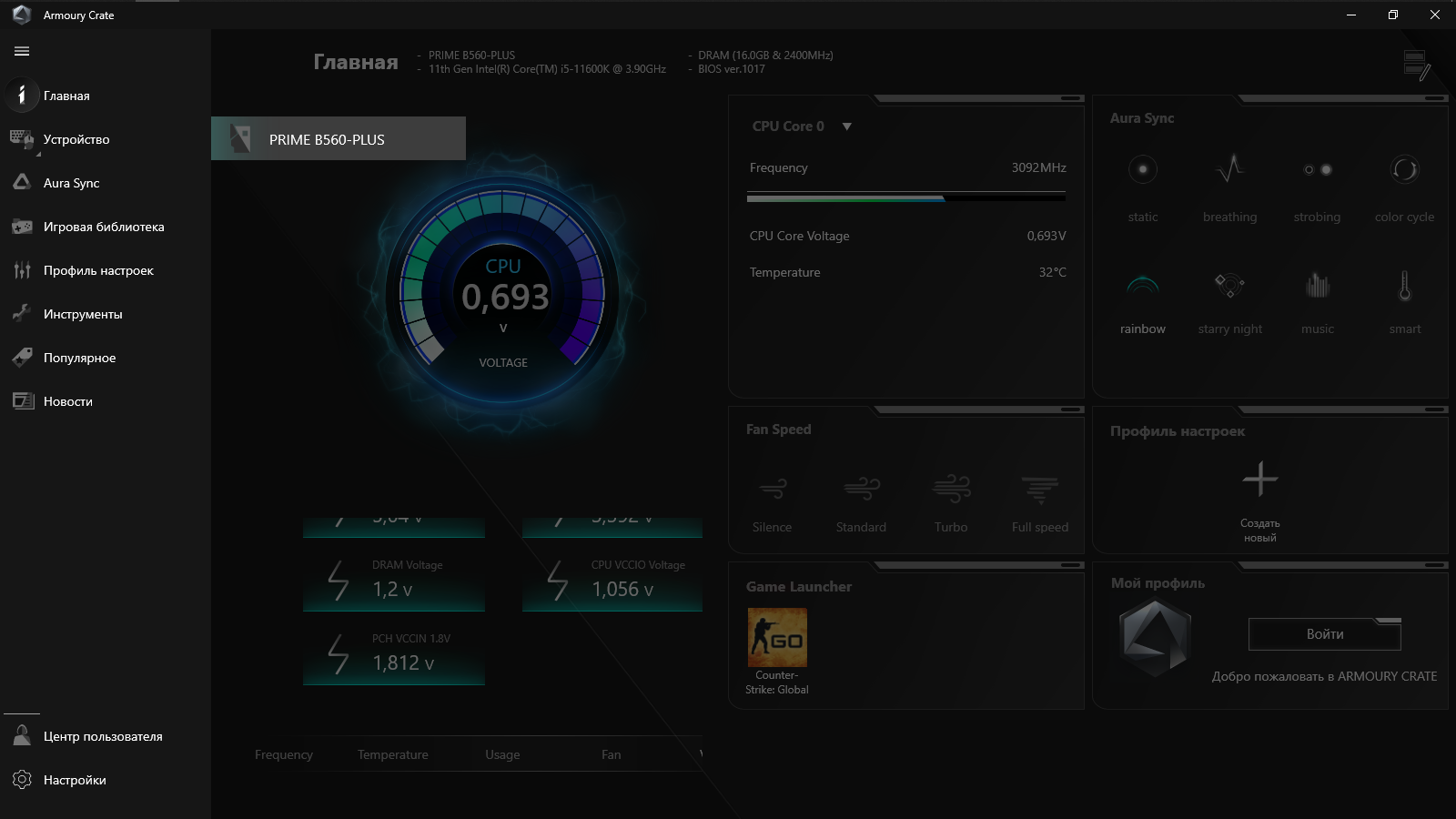Click the Temperature 32°C reading
Image resolution: width=1456 pixels, height=819 pixels.
pos(1053,272)
